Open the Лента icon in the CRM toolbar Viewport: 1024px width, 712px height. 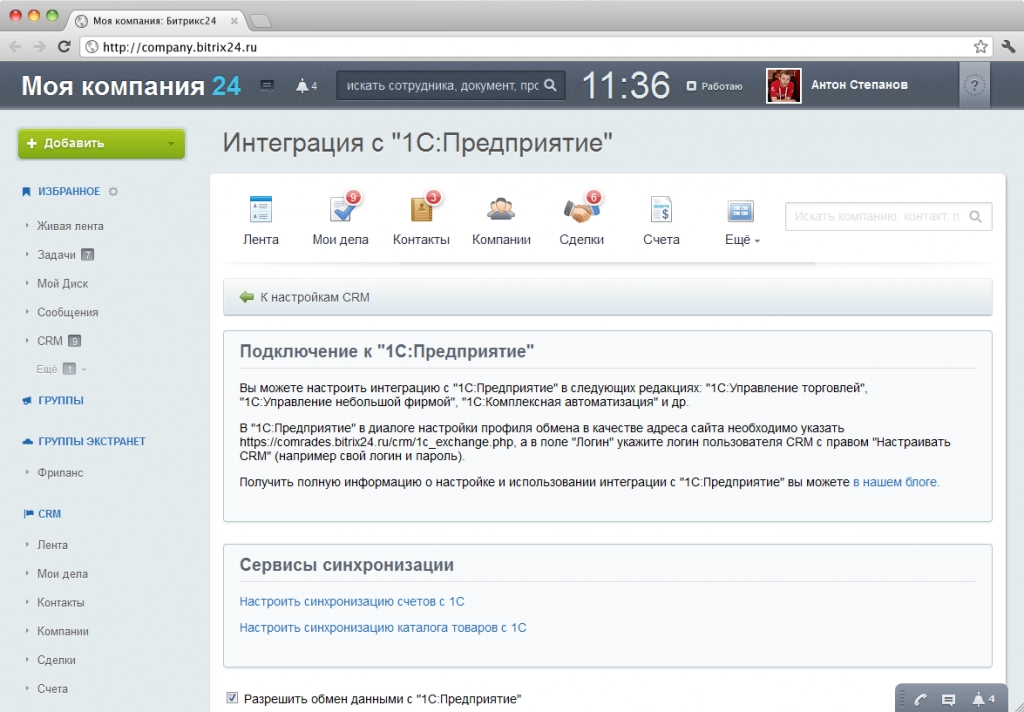[x=261, y=210]
